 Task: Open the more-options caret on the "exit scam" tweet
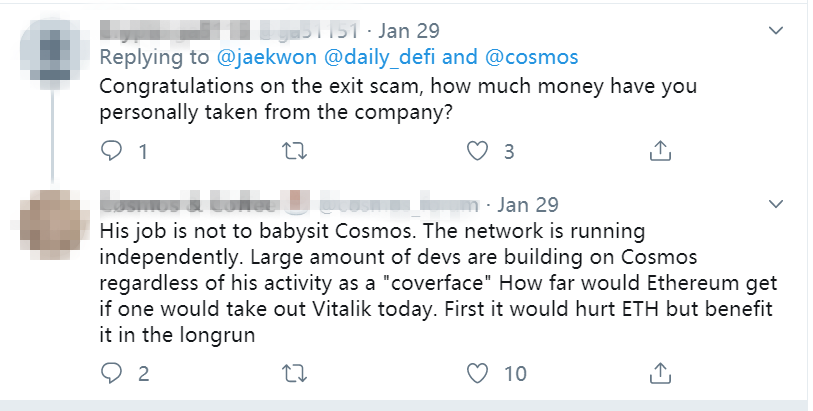pyautogui.click(x=775, y=30)
